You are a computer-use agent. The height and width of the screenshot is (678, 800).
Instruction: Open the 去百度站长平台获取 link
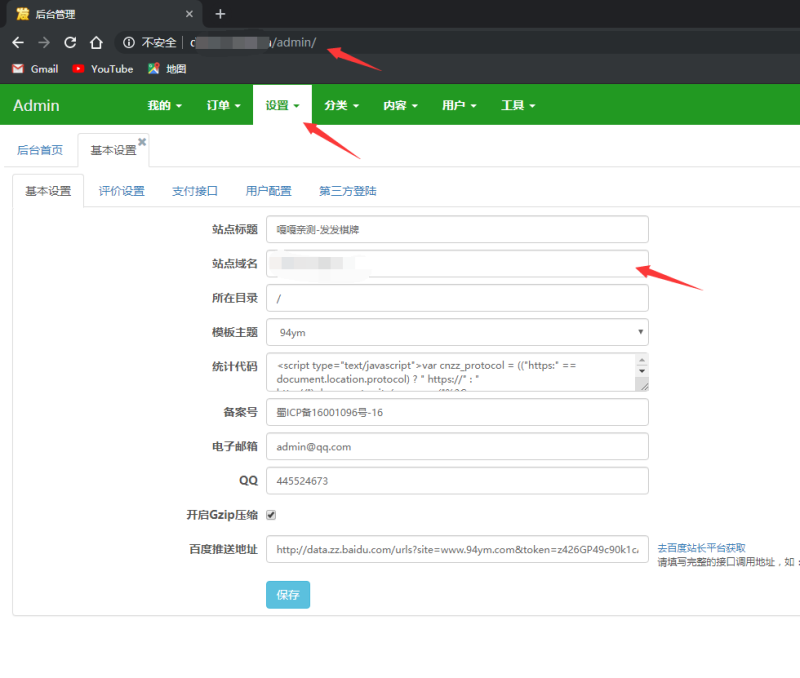point(701,548)
